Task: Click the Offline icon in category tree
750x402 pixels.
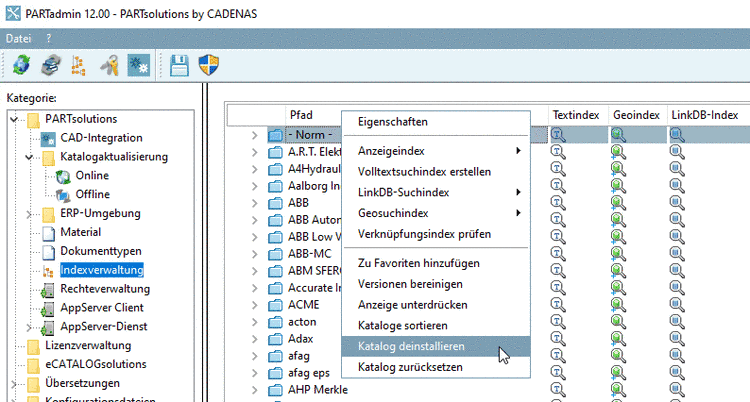Action: point(63,195)
